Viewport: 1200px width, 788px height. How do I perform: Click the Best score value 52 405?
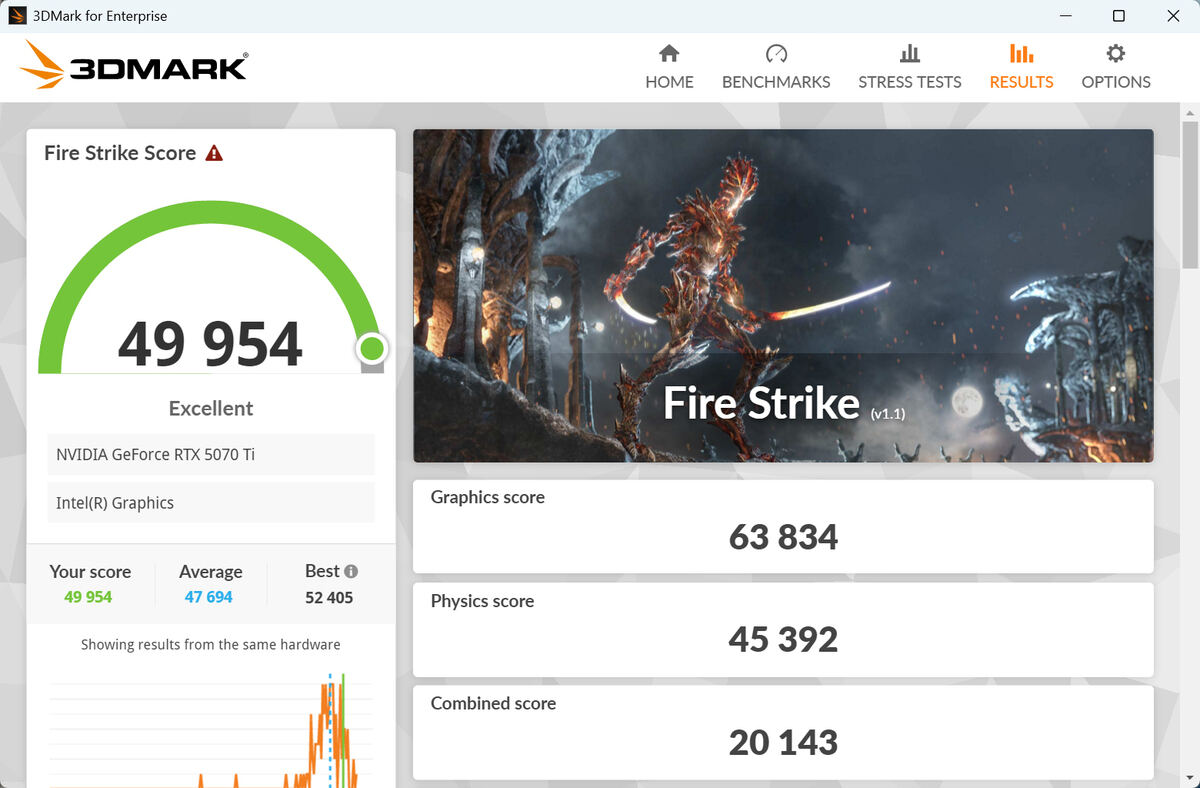329,597
